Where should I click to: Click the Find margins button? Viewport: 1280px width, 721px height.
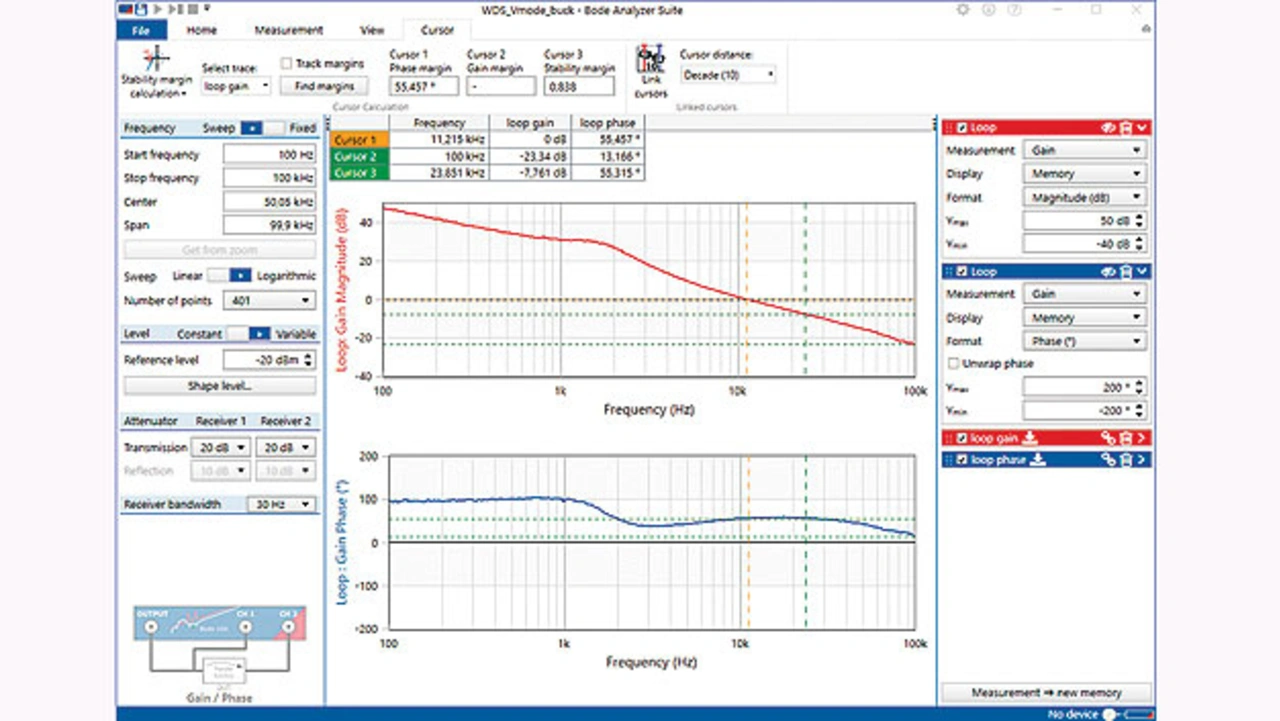point(325,87)
